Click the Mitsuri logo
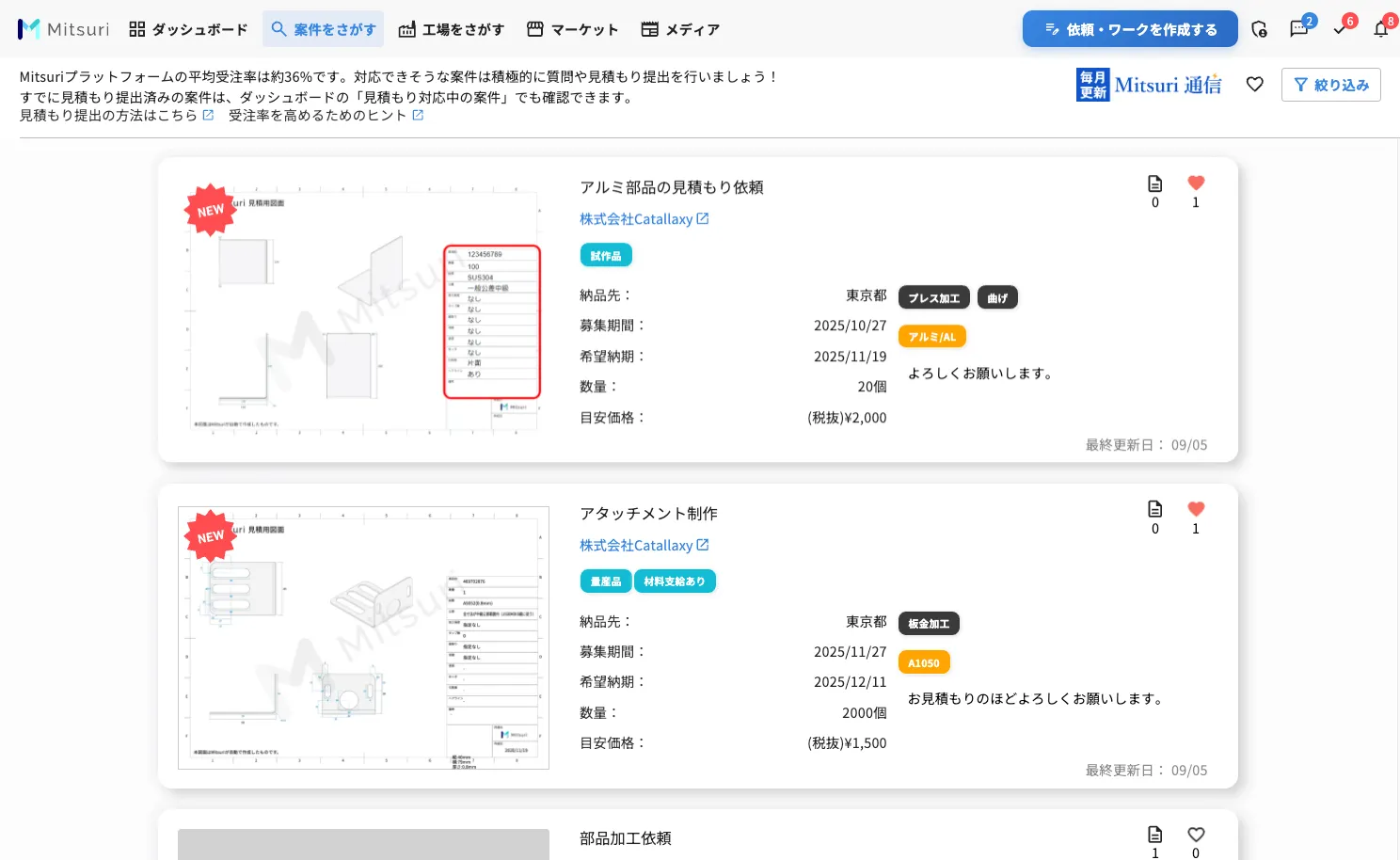The image size is (1400, 860). click(63, 29)
